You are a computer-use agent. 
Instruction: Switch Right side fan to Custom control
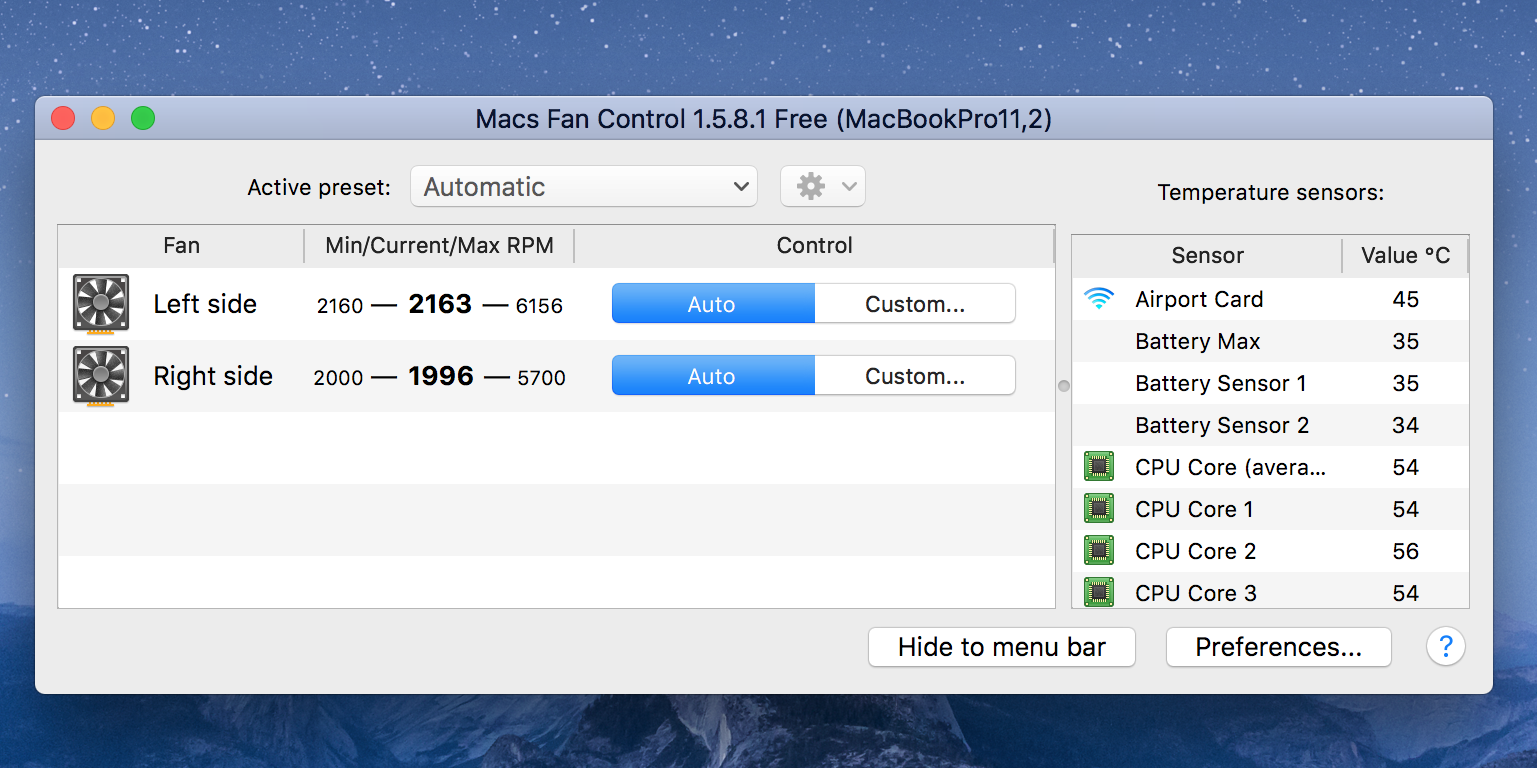pos(914,375)
